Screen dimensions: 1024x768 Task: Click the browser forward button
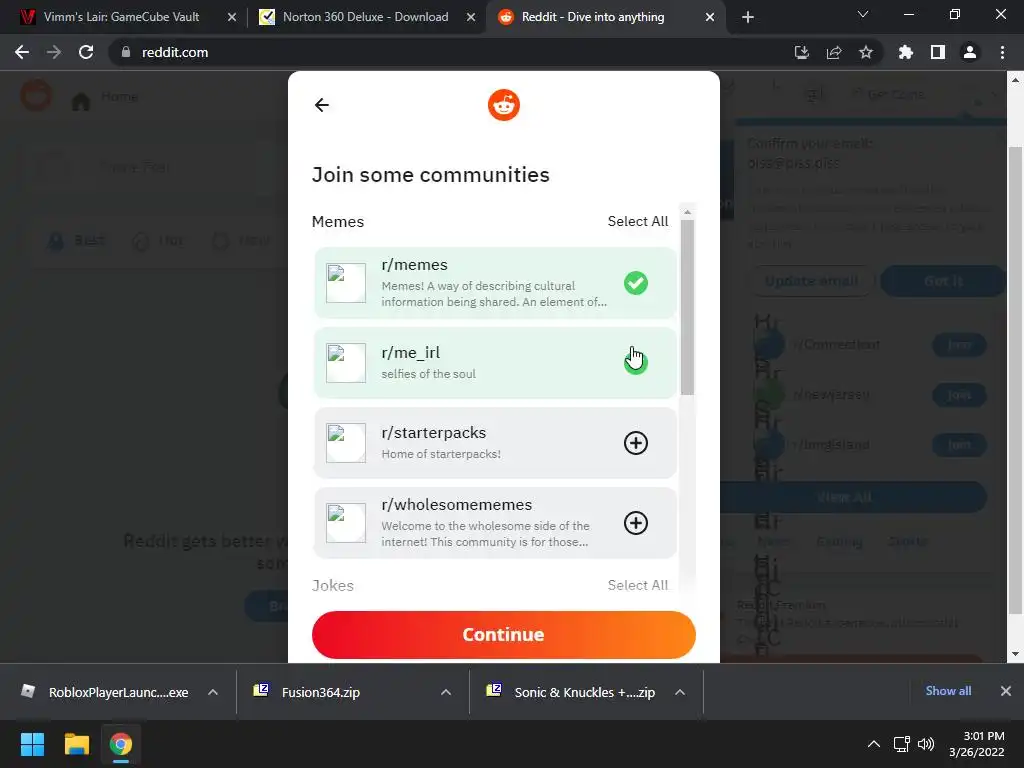54,52
